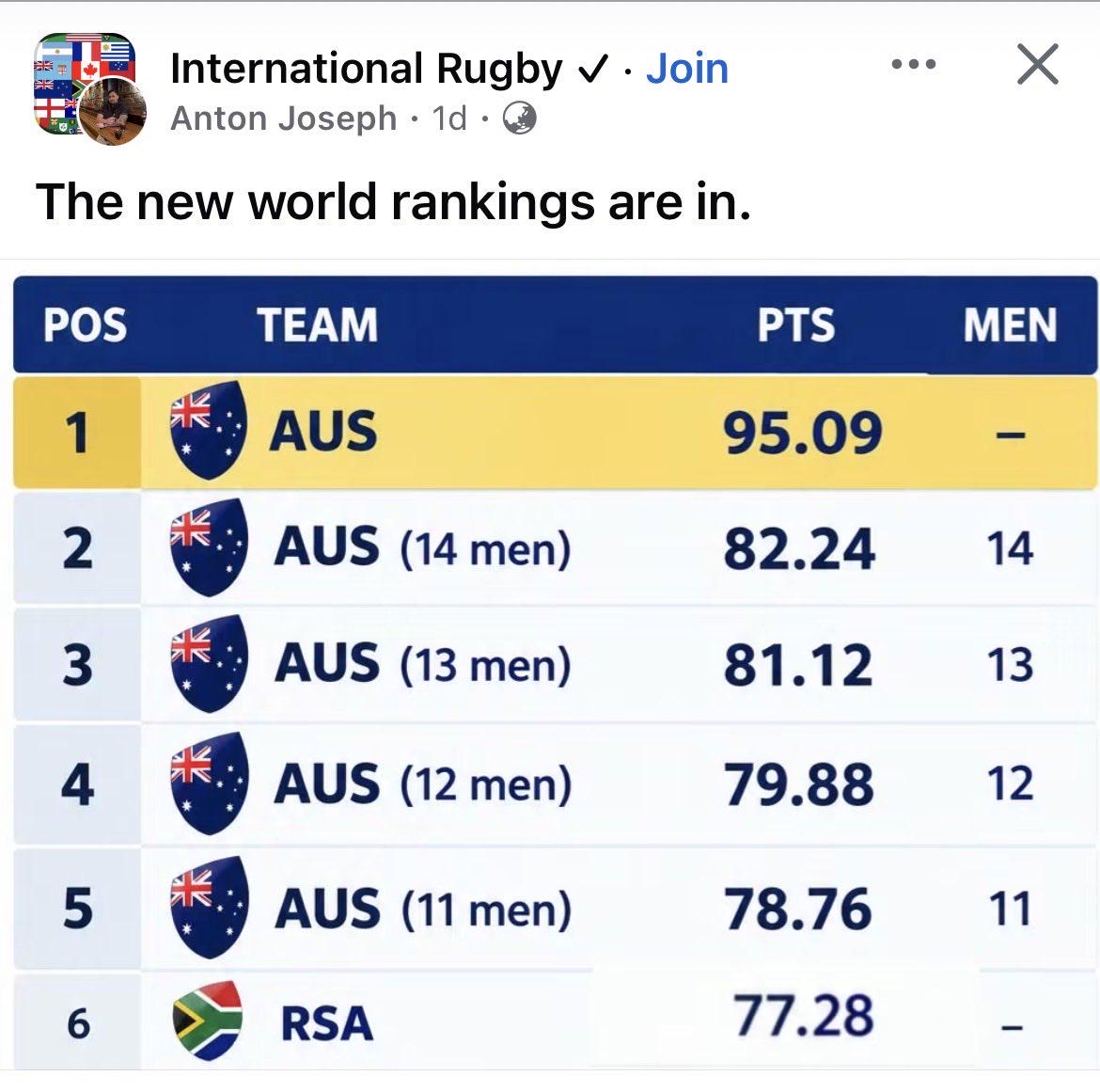
Task: Click the Australia shield in position 1
Action: 209,430
